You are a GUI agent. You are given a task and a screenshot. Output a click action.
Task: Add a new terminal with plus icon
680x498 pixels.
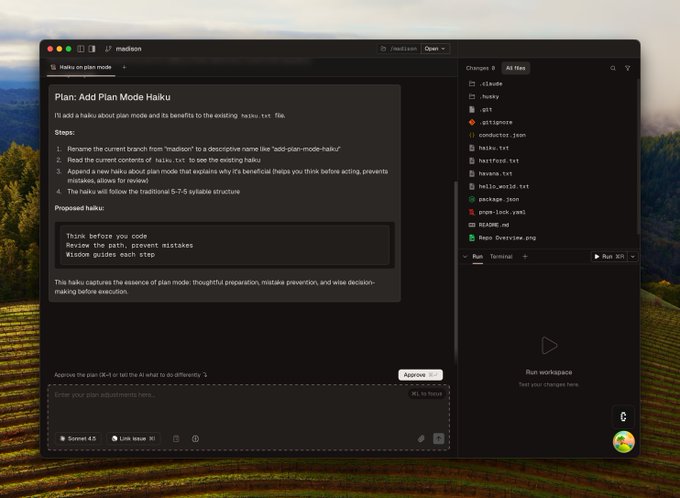tap(525, 256)
